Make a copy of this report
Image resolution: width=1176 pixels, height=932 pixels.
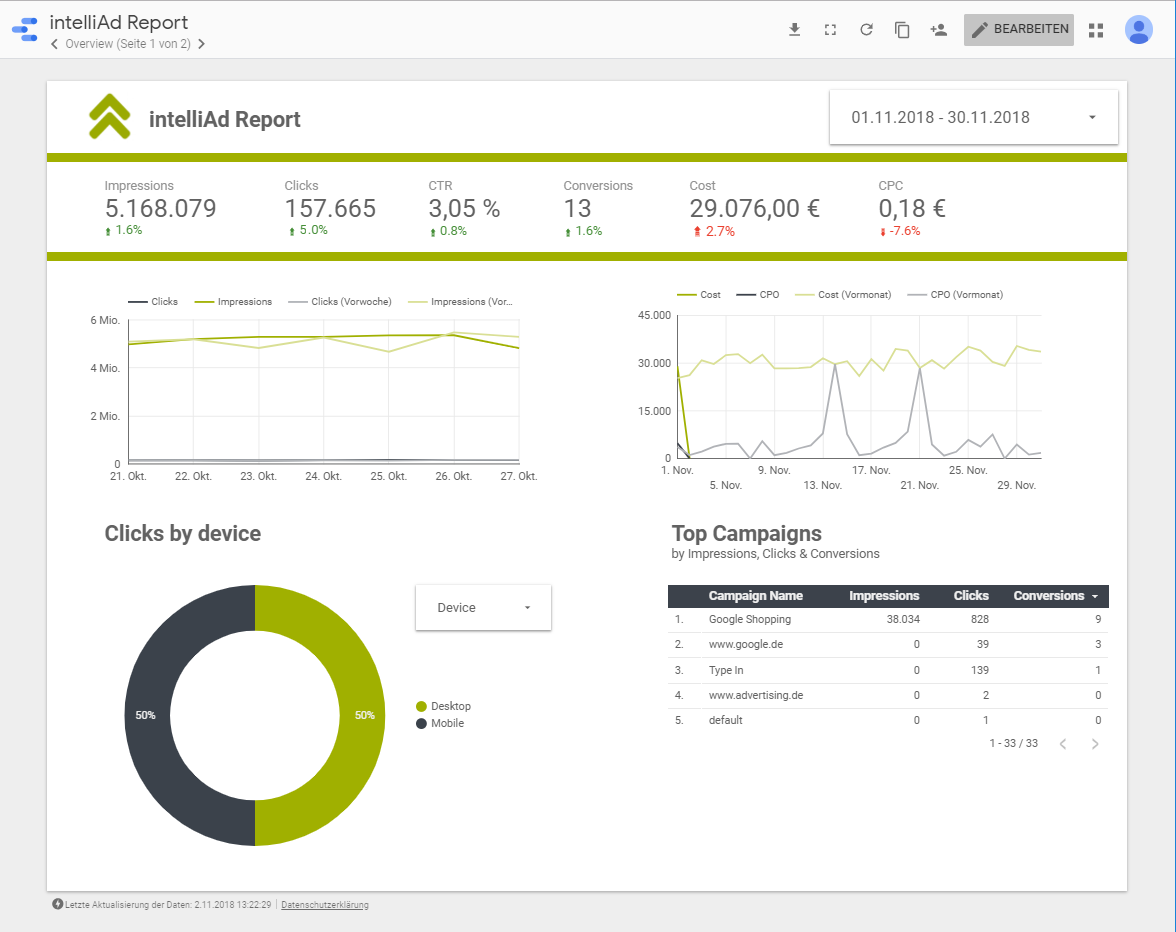(x=902, y=30)
